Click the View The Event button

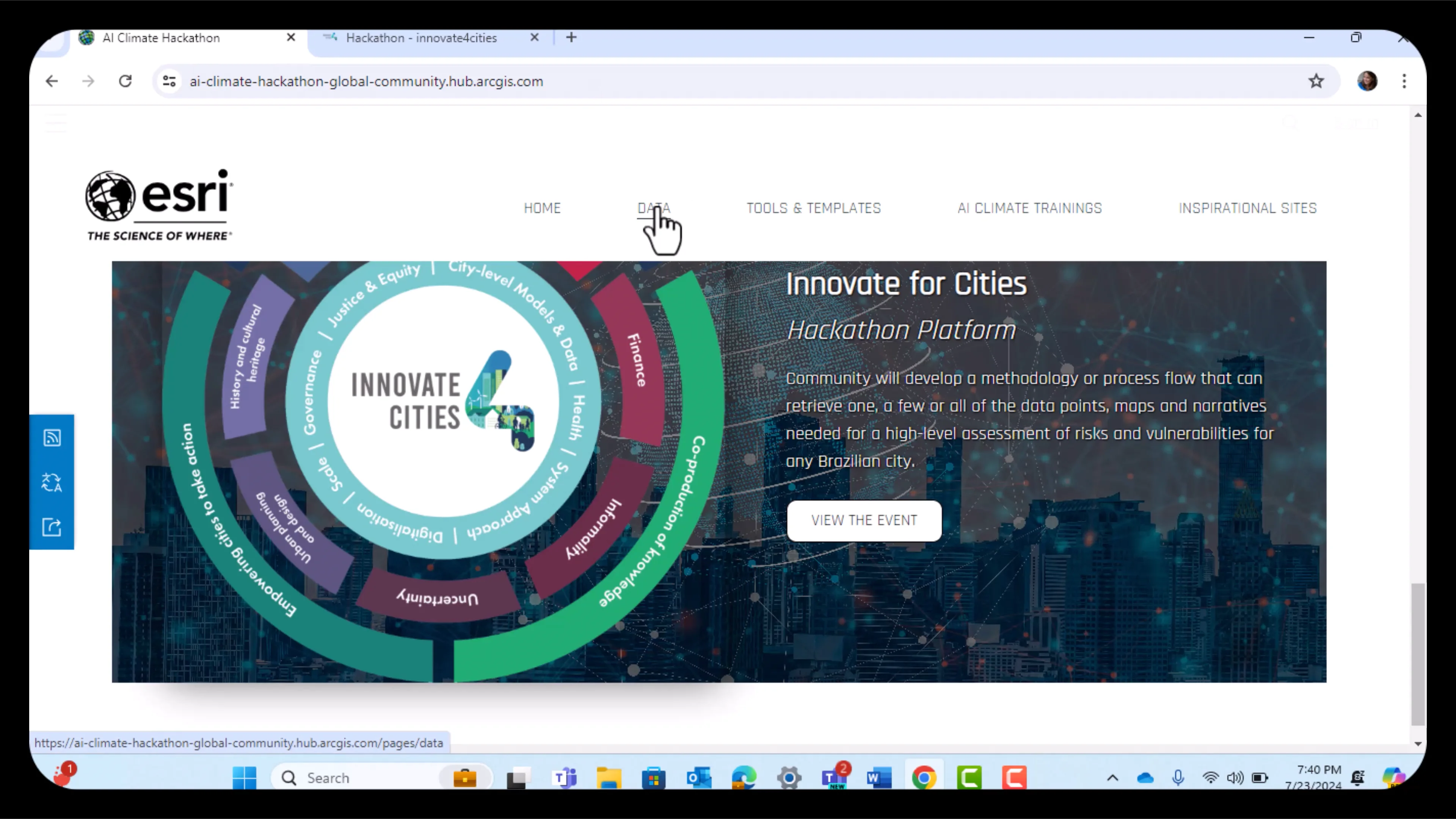click(864, 520)
